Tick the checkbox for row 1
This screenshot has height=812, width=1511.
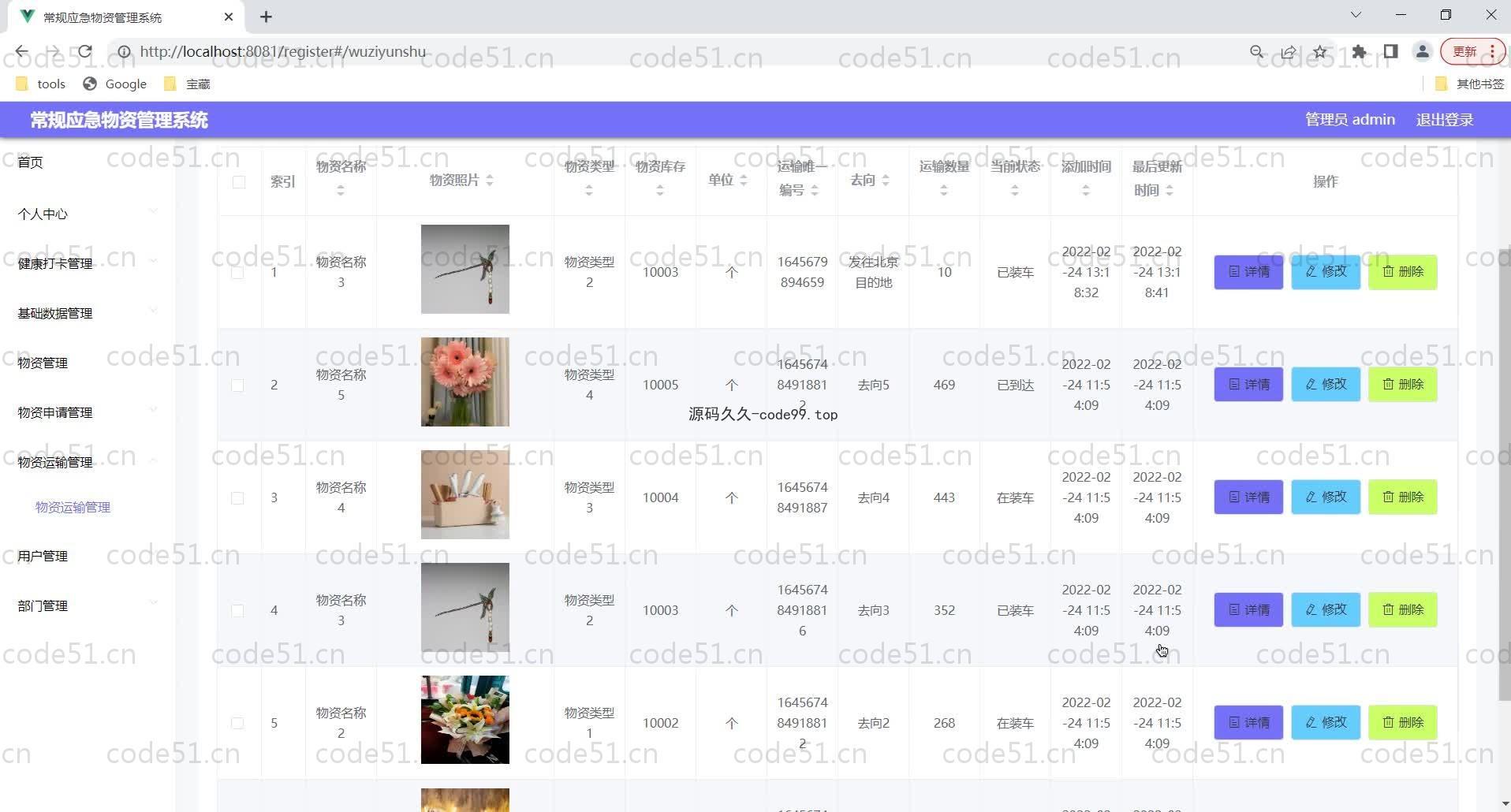[237, 273]
